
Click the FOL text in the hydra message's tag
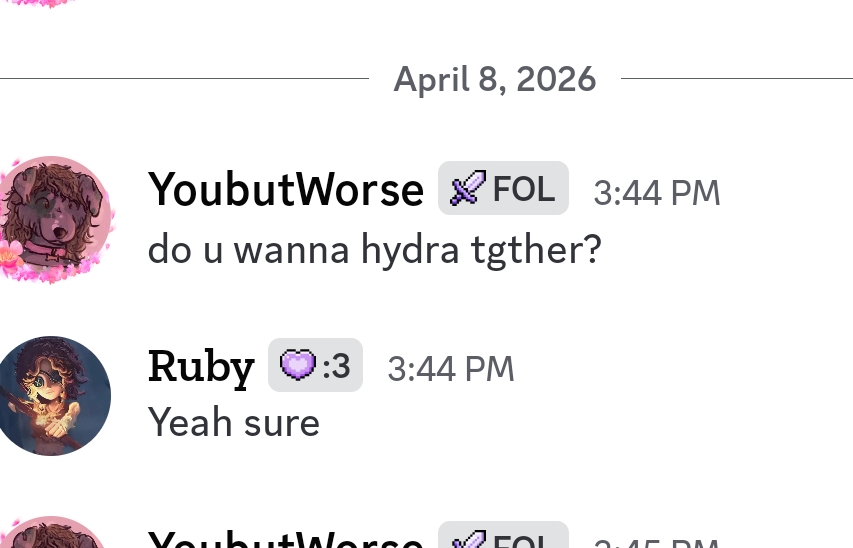point(524,188)
